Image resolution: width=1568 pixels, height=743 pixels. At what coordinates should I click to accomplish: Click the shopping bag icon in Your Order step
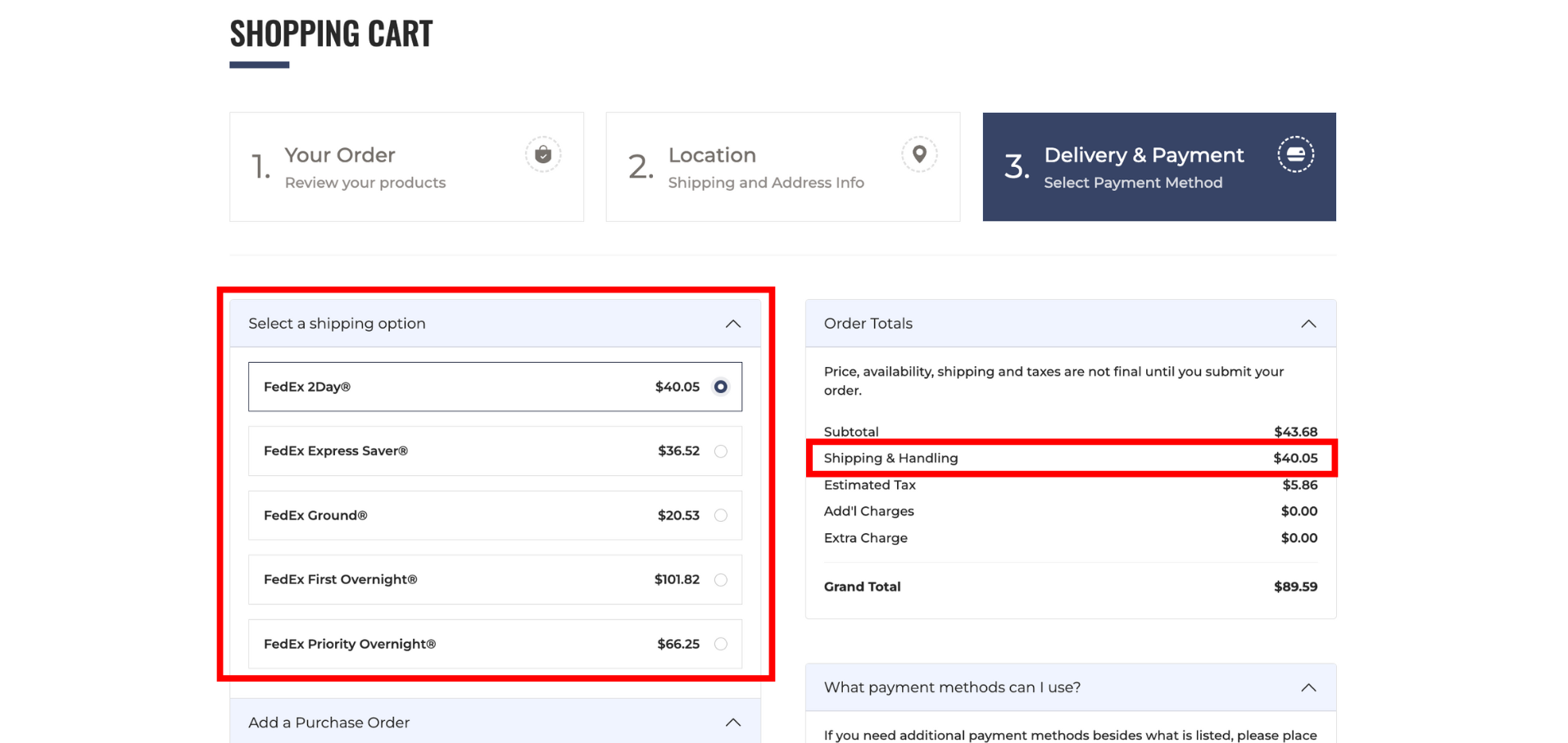click(543, 155)
